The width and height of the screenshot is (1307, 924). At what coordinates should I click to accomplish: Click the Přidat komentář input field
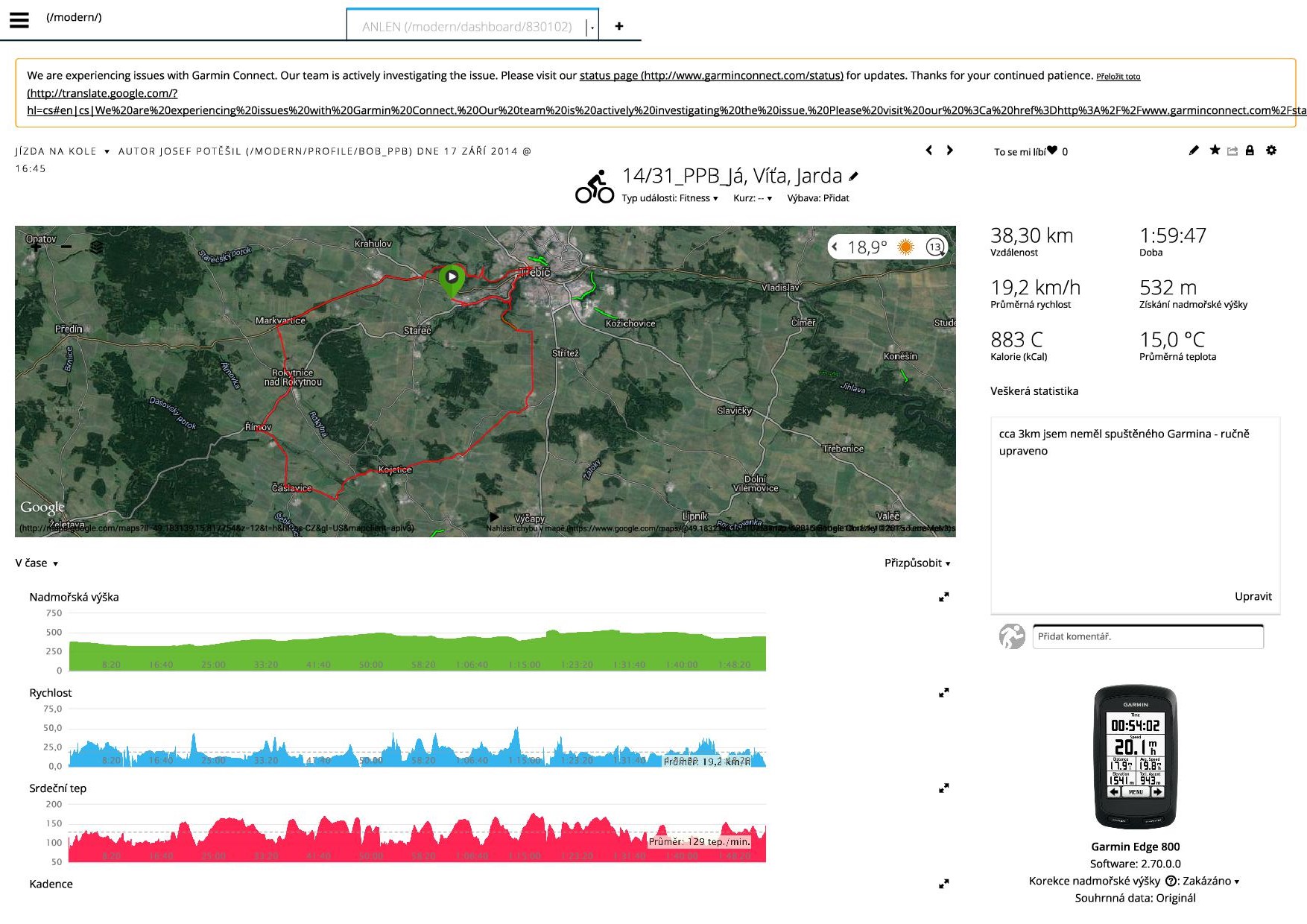(1148, 636)
